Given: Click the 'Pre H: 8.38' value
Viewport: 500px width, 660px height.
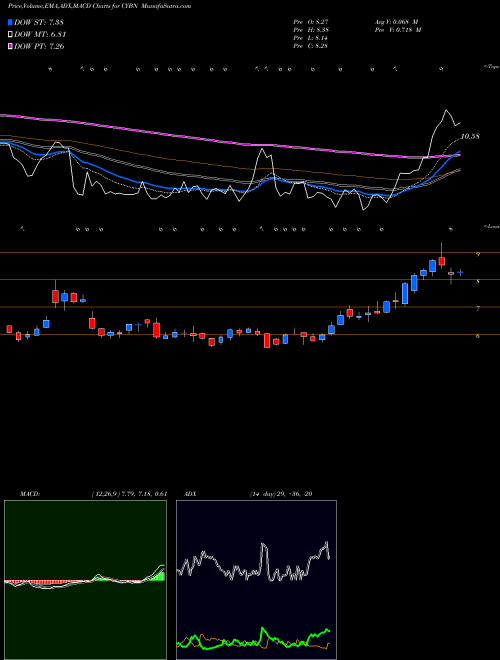Looking at the screenshot, I should pyautogui.click(x=311, y=30).
